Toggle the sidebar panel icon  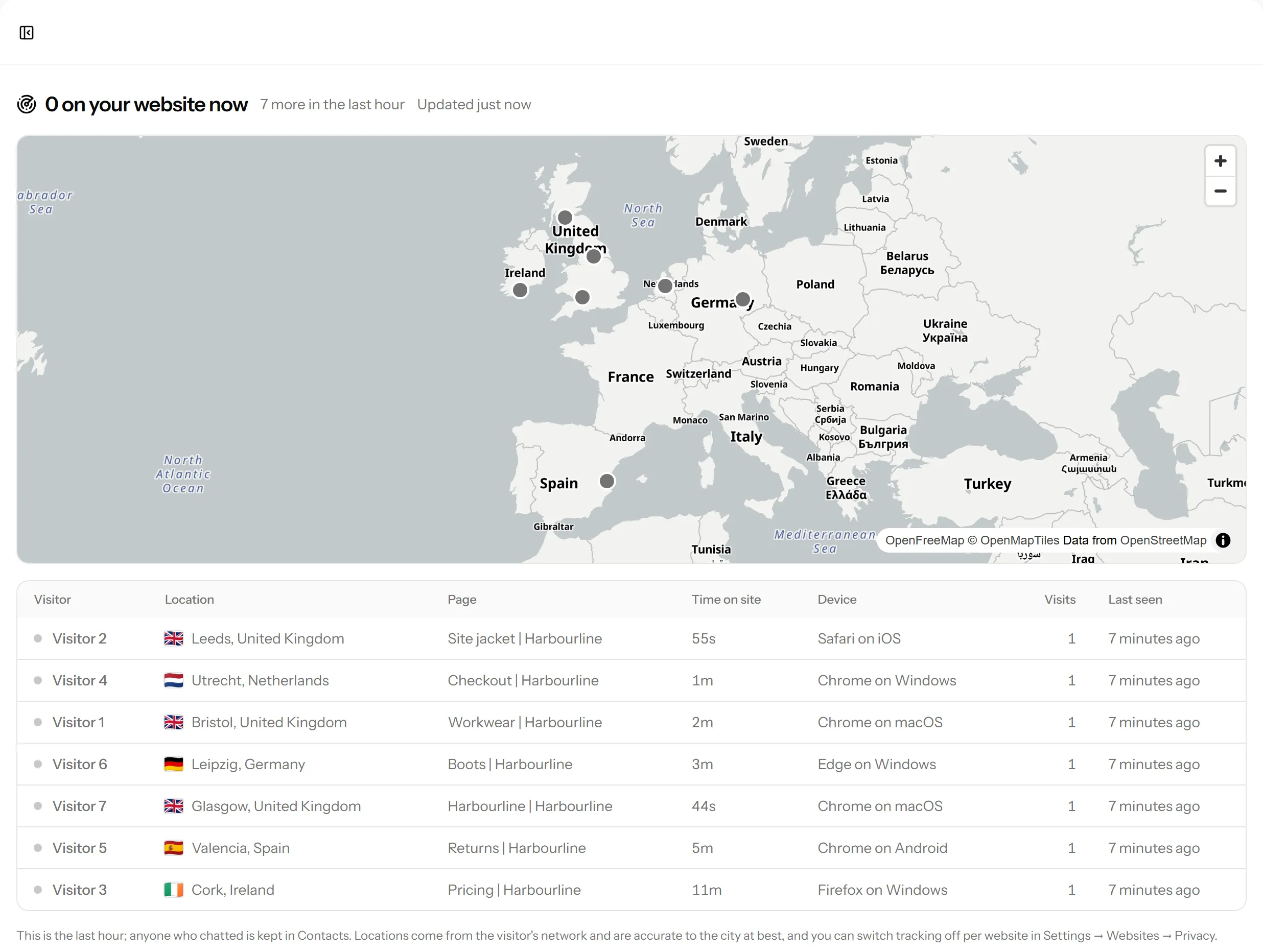26,33
